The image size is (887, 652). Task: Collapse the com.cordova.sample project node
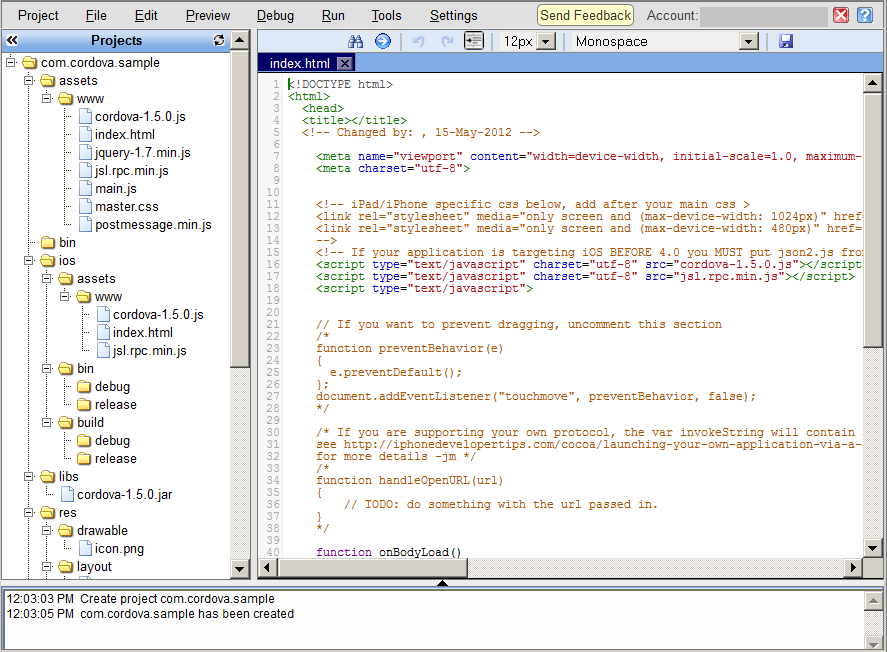pyautogui.click(x=11, y=62)
